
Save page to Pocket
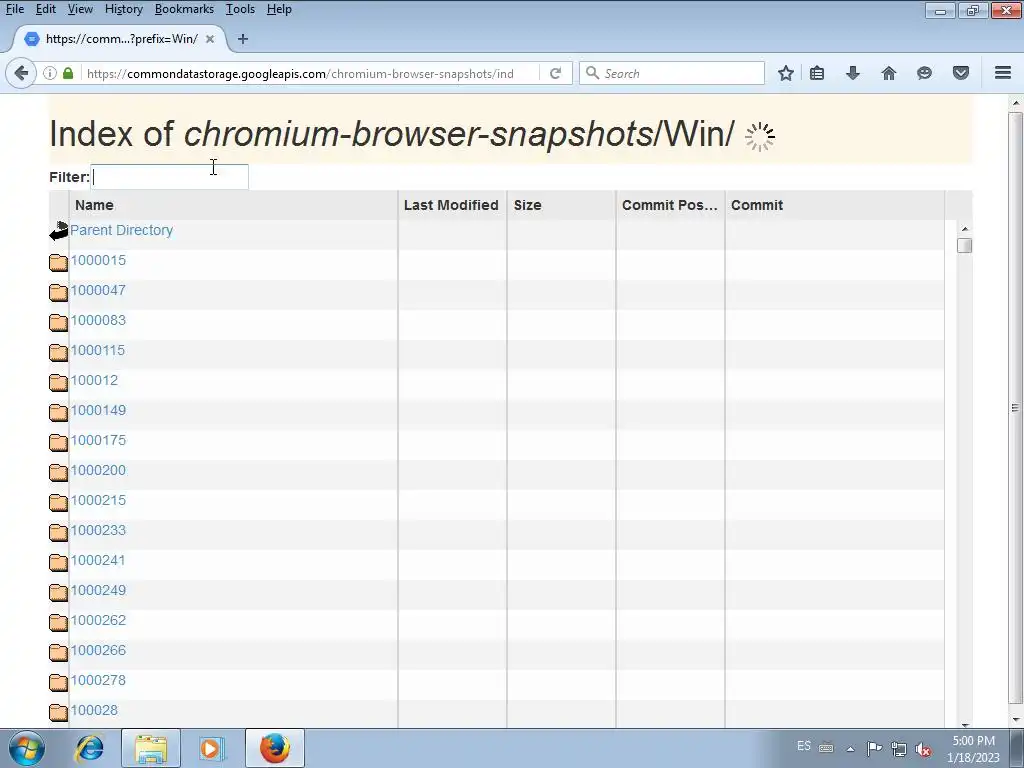[x=961, y=73]
